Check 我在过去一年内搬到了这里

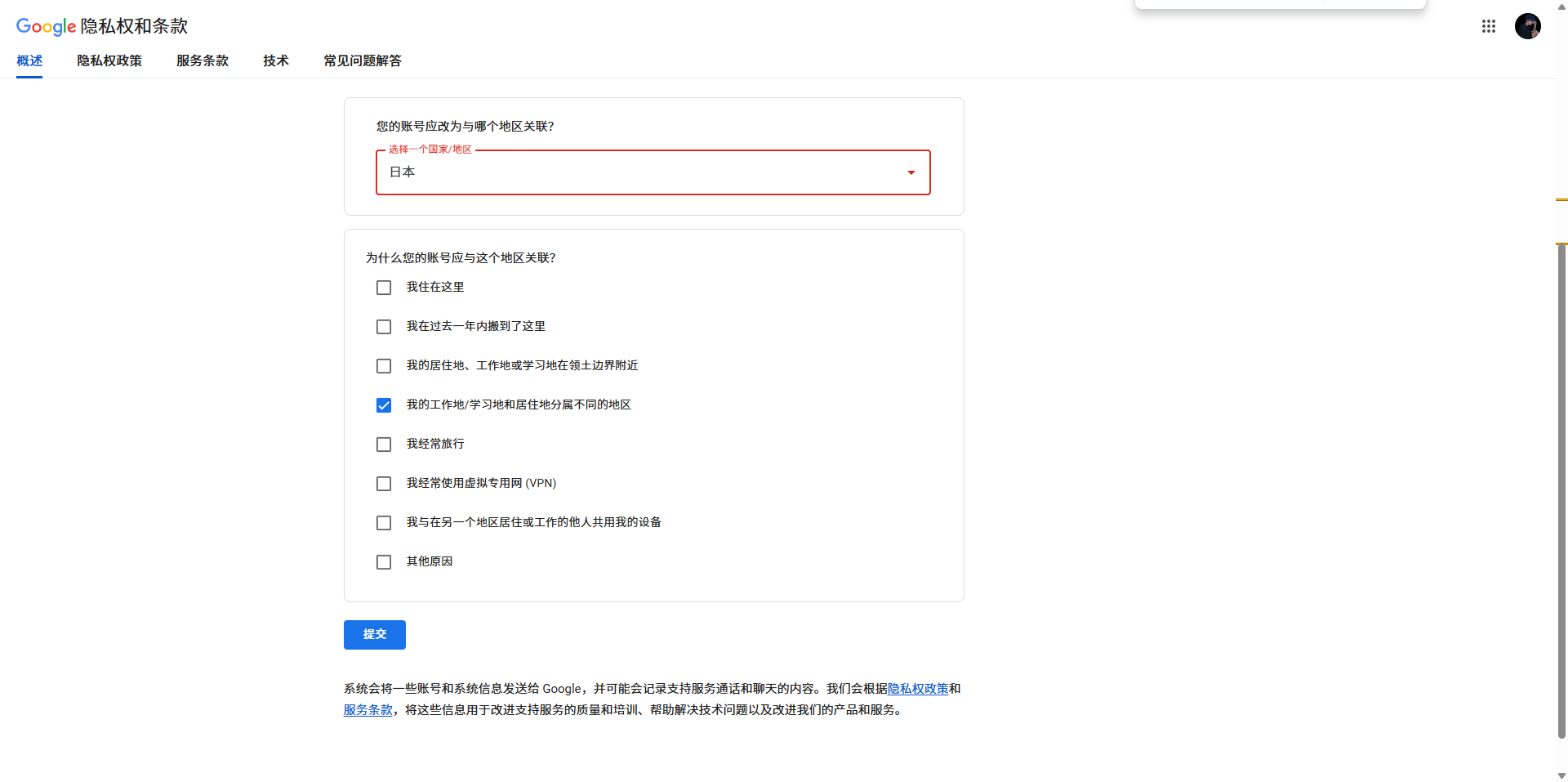coord(384,326)
